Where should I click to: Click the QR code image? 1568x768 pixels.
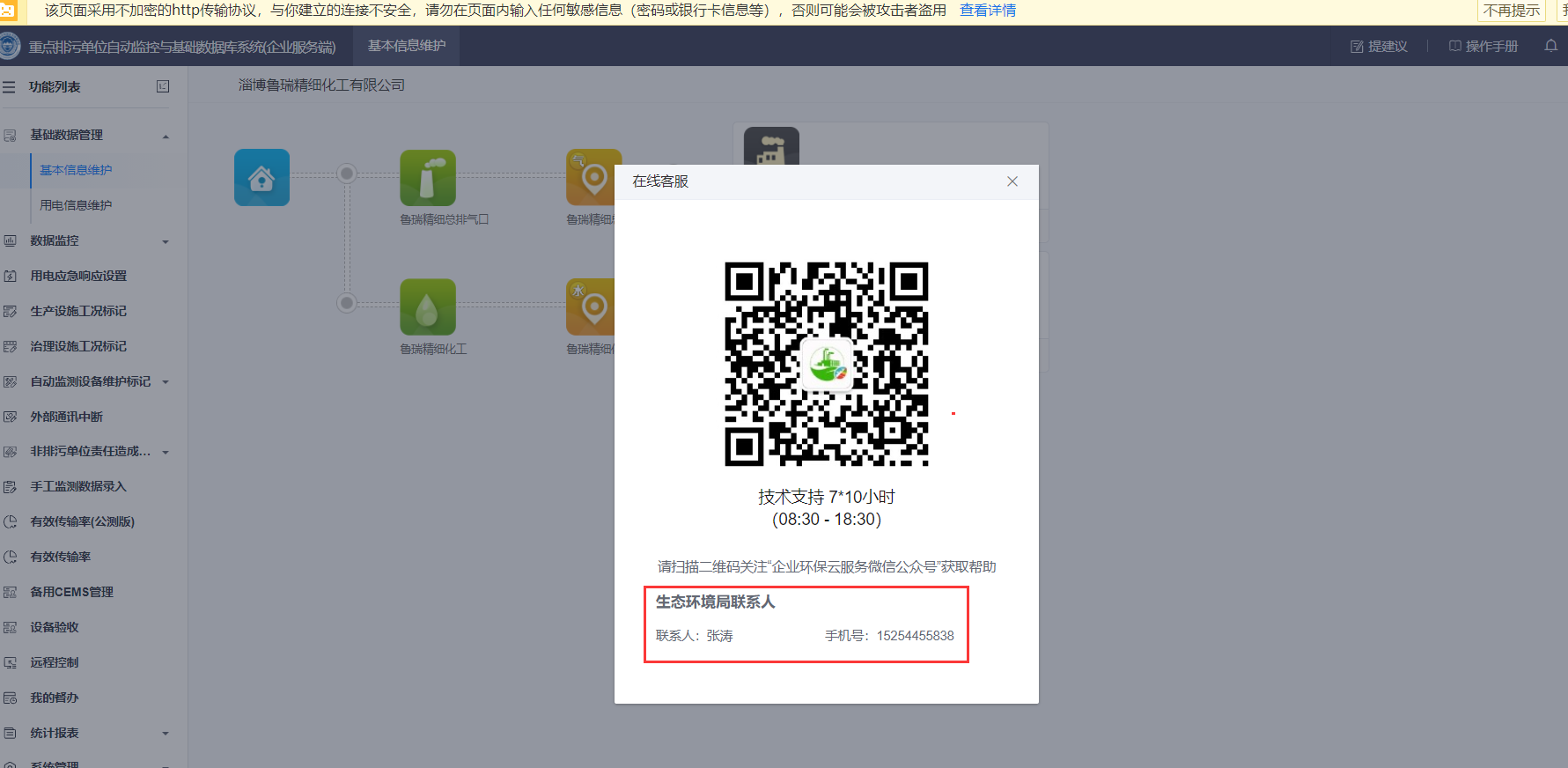pyautogui.click(x=827, y=364)
